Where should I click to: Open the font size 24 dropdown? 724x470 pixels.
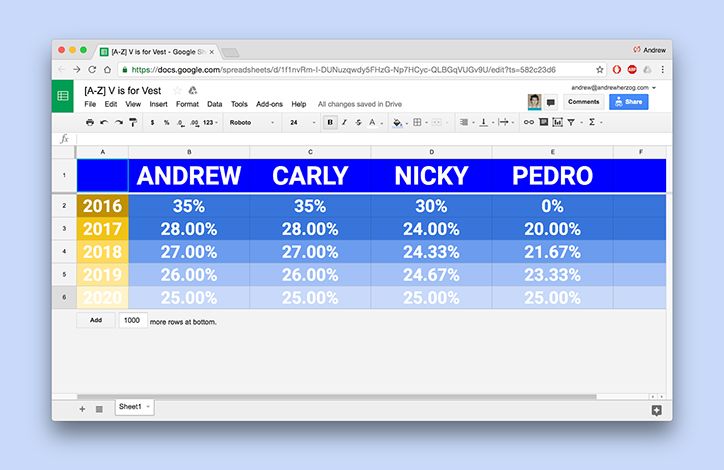pyautogui.click(x=302, y=122)
